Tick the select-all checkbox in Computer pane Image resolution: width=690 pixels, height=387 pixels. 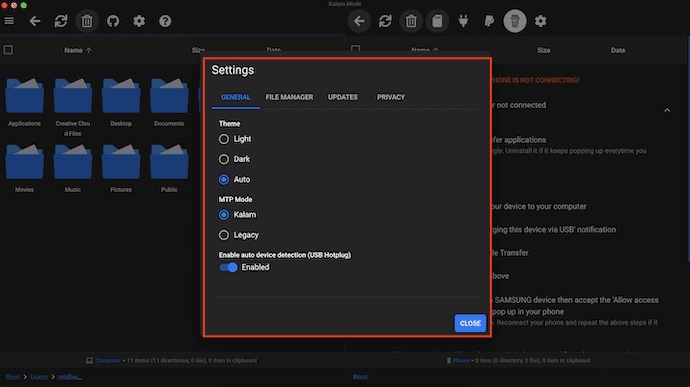[x=8, y=50]
